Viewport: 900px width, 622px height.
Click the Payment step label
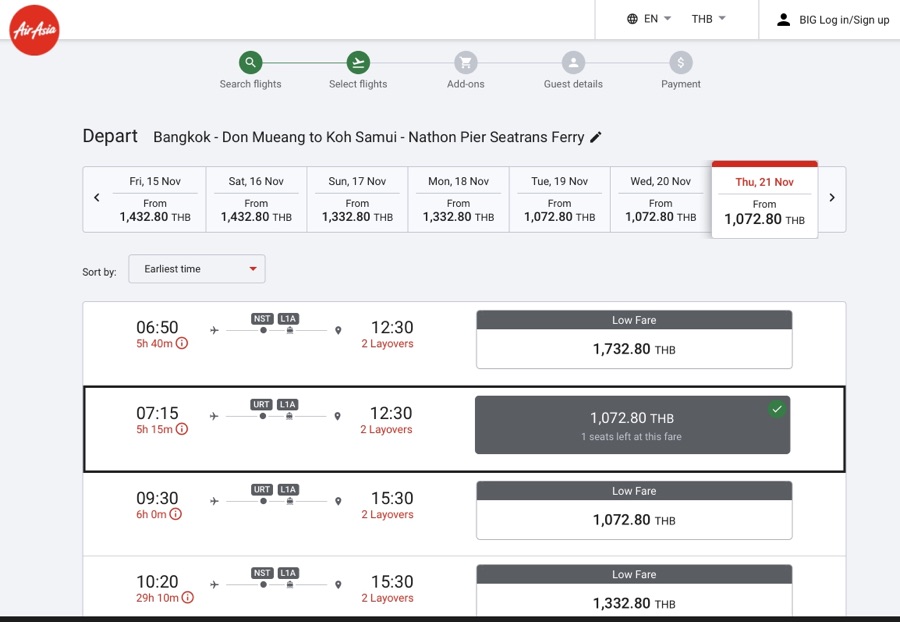681,84
